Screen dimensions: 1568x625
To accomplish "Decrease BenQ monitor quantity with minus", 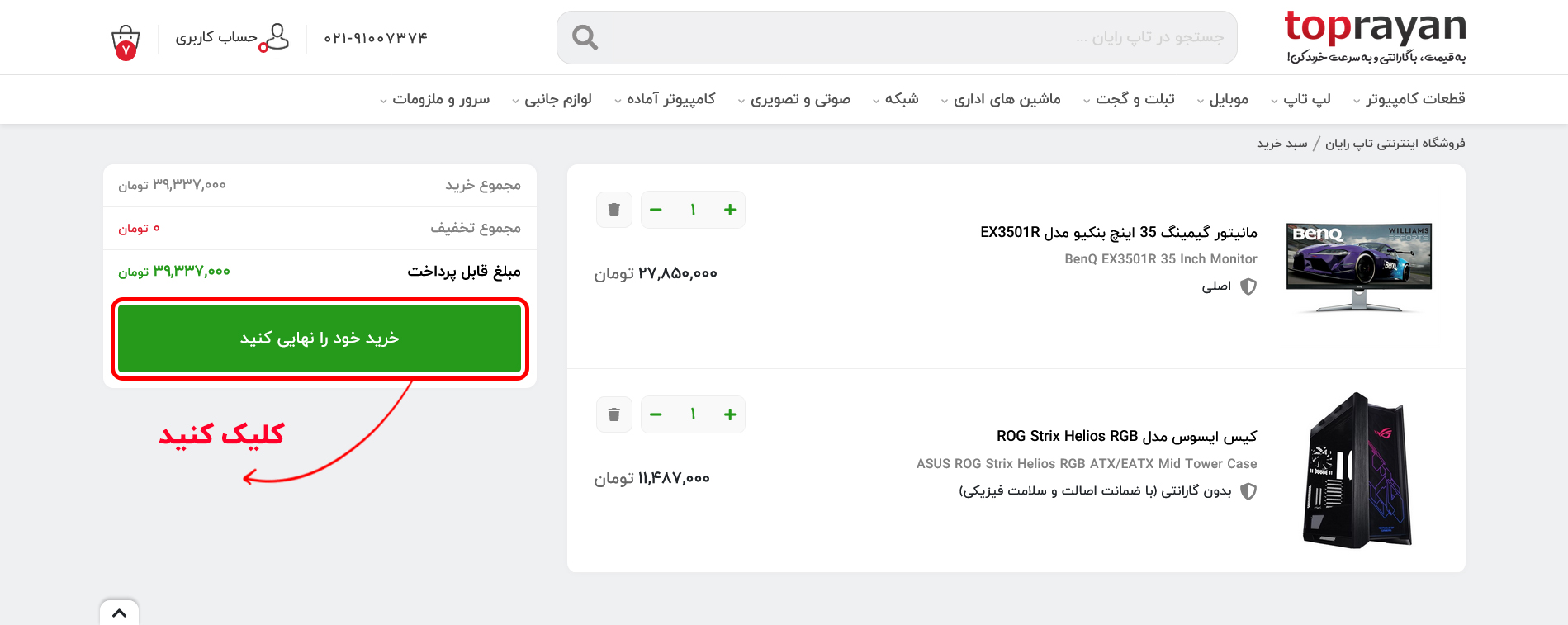I will [x=656, y=210].
